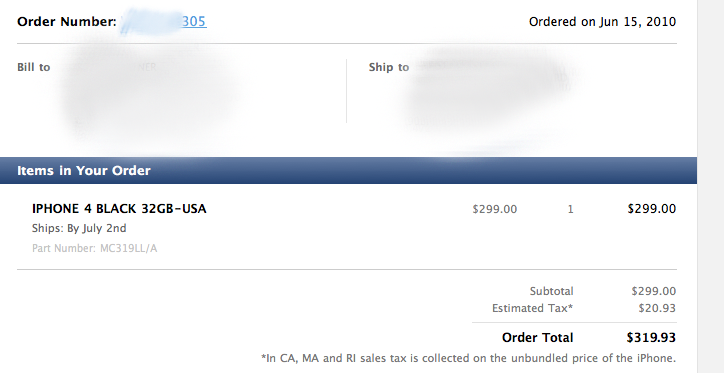Click the CA, MA and RI sales tax footnote
The image size is (724, 373).
click(468, 358)
